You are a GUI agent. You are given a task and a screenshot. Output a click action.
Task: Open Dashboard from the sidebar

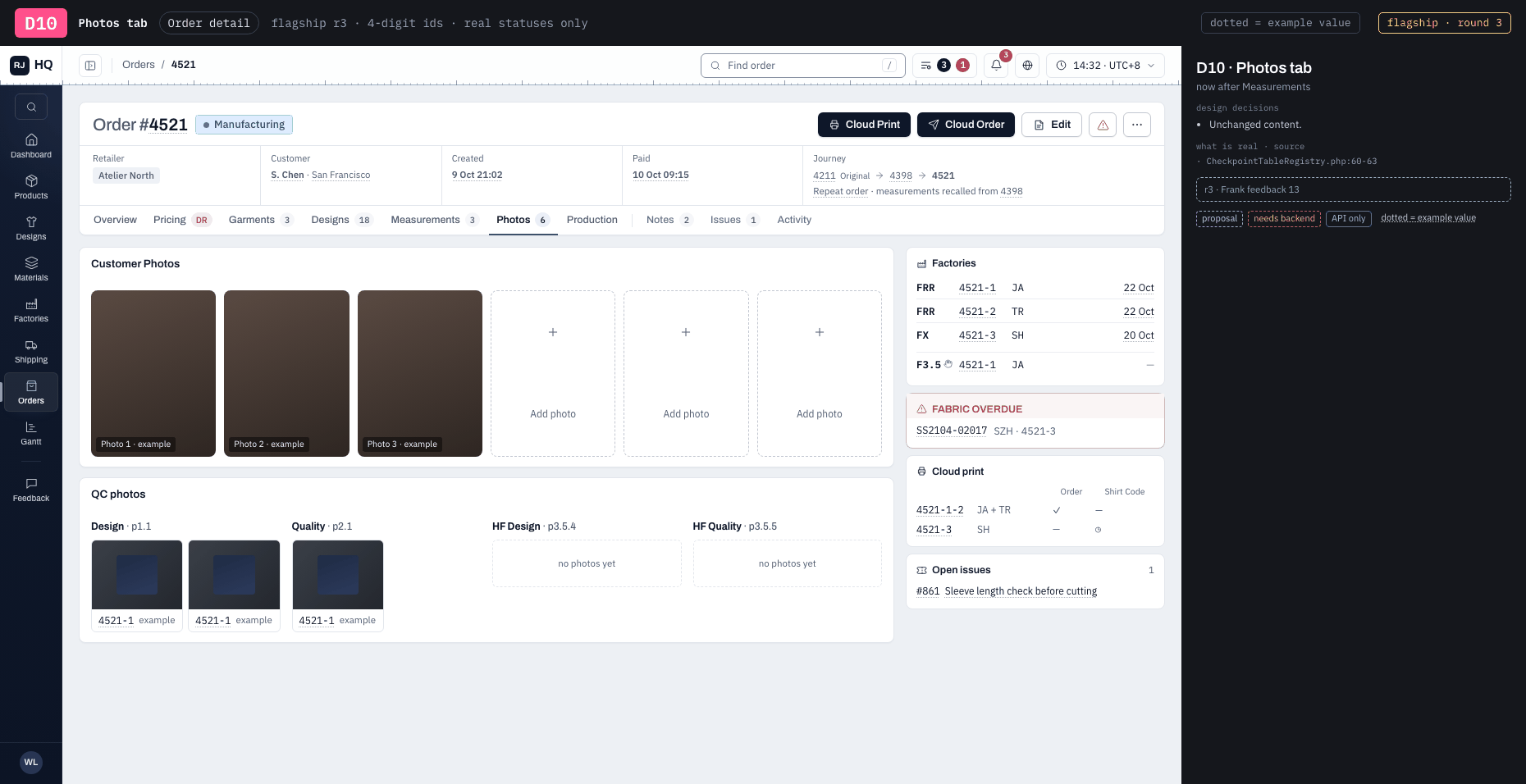tap(31, 146)
